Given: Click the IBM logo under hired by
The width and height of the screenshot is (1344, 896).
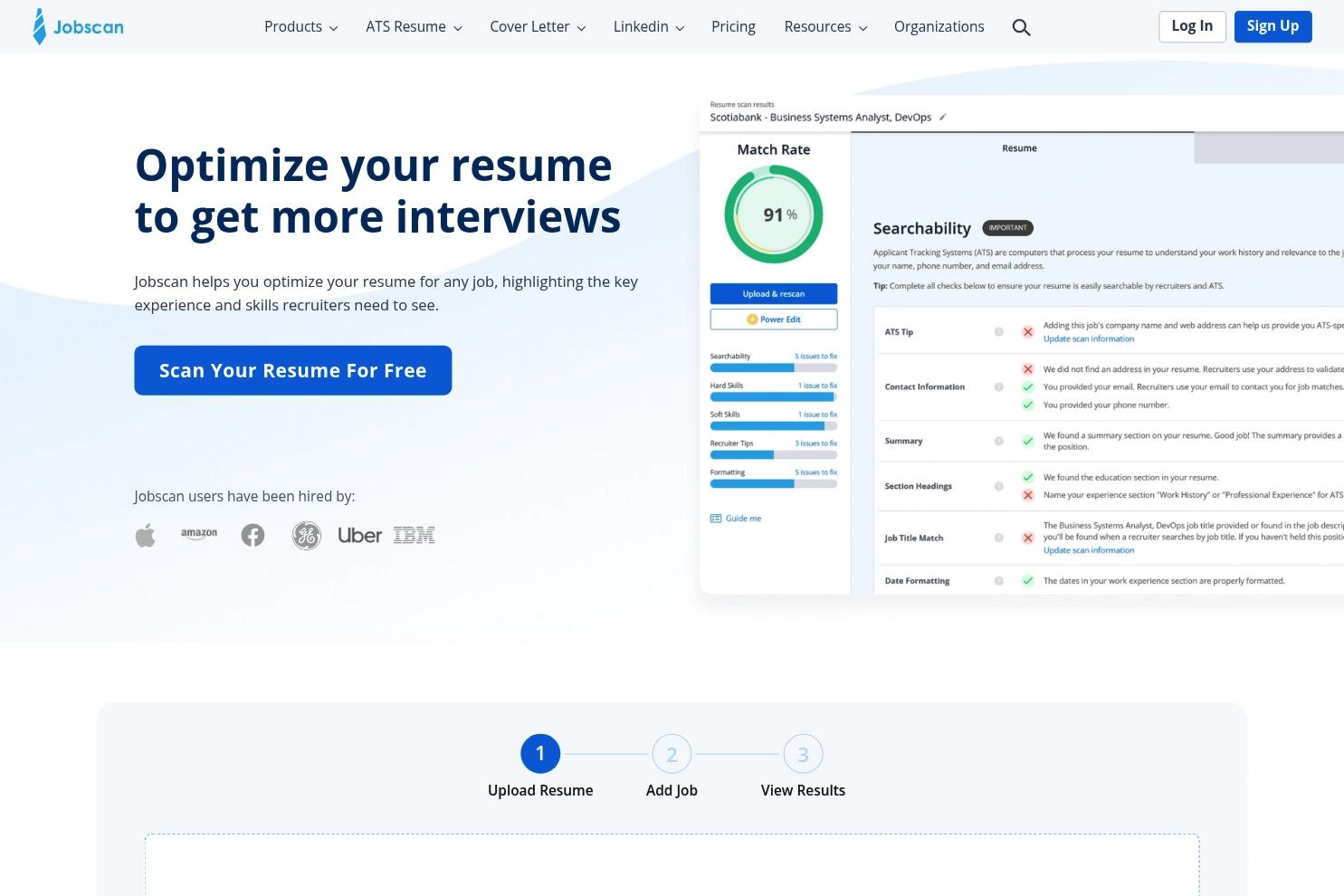Looking at the screenshot, I should point(415,536).
